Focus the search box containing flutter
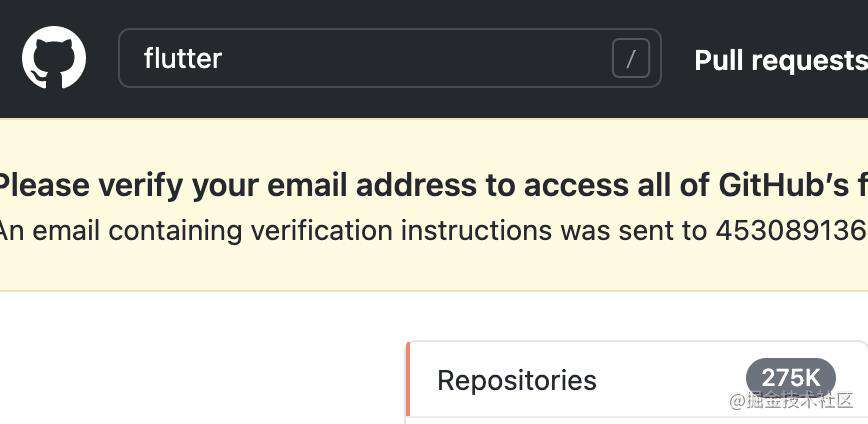Screen dimensions: 868x424 click(390, 58)
